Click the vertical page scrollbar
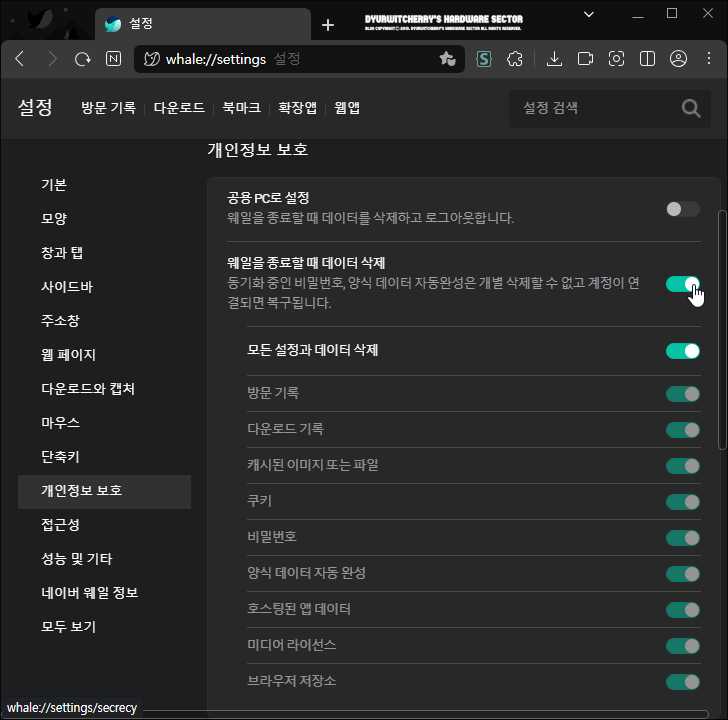728x720 pixels. point(722,330)
